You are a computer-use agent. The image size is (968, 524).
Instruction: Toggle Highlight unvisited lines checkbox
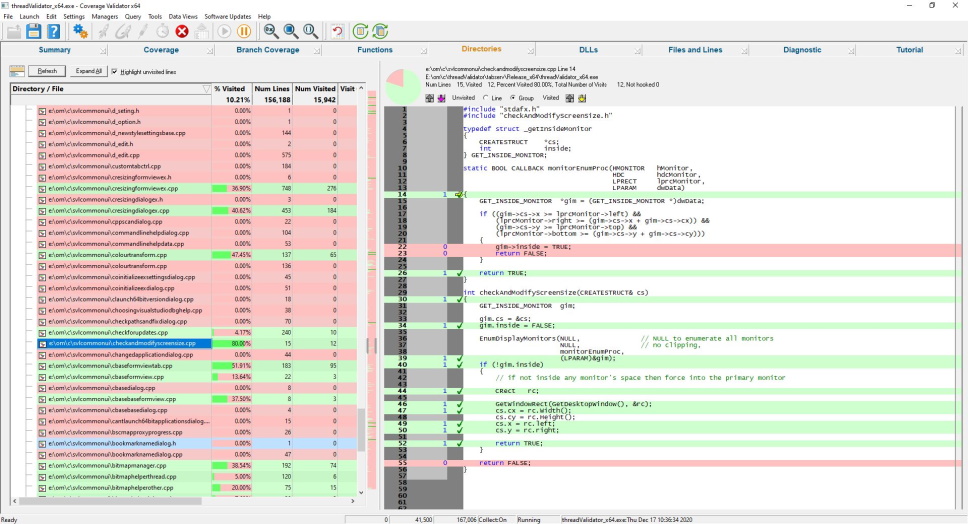(114, 72)
